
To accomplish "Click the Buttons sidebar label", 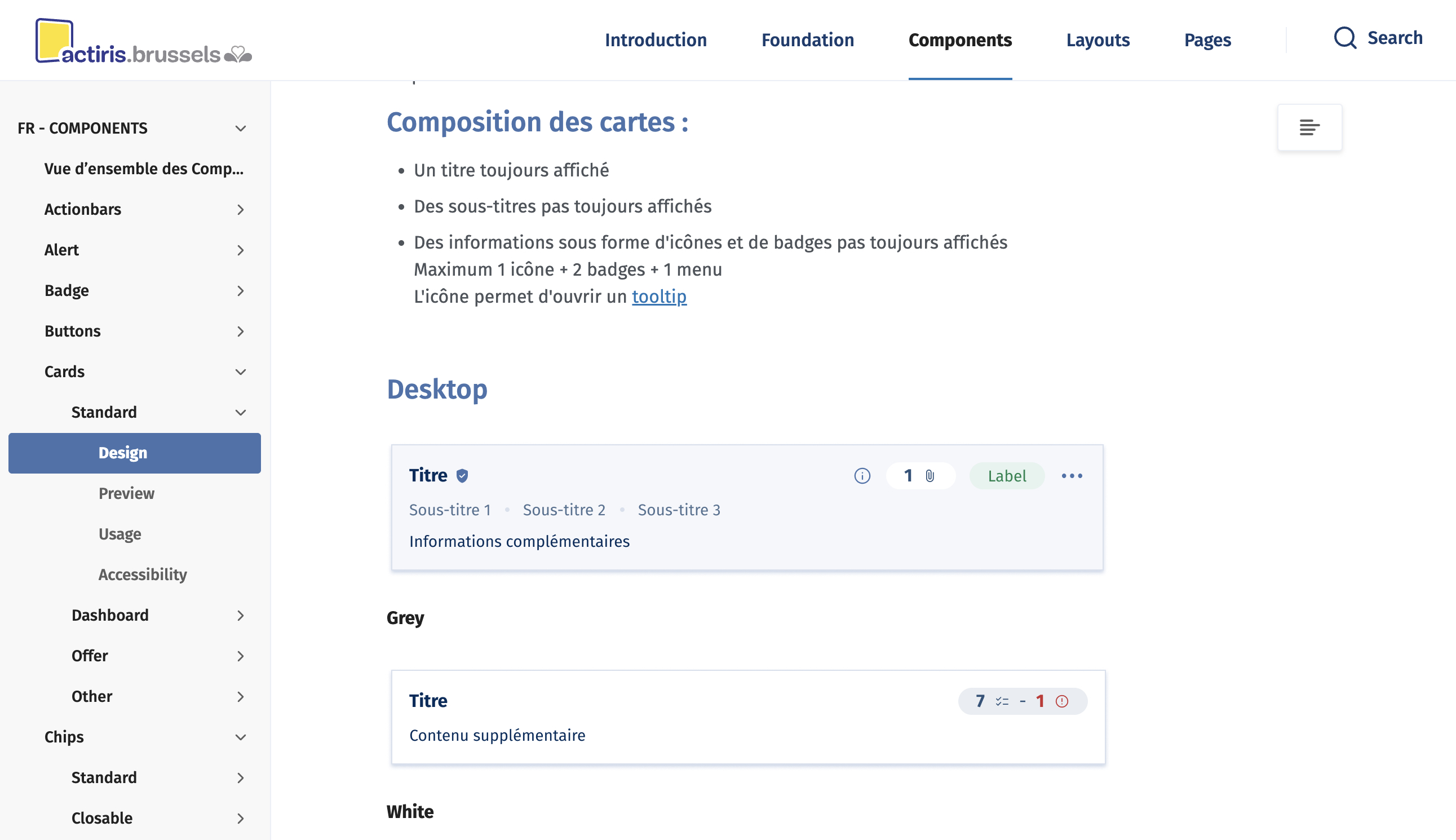I will (72, 331).
